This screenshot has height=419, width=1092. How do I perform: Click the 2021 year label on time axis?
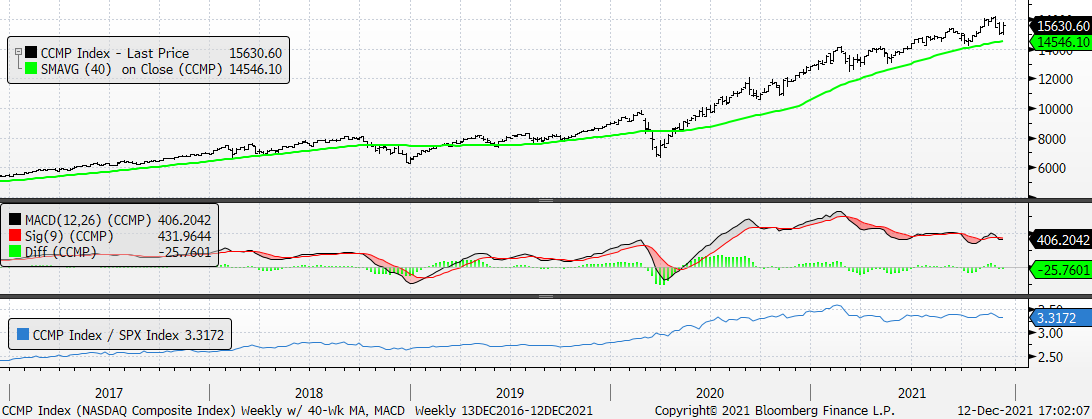click(x=912, y=393)
